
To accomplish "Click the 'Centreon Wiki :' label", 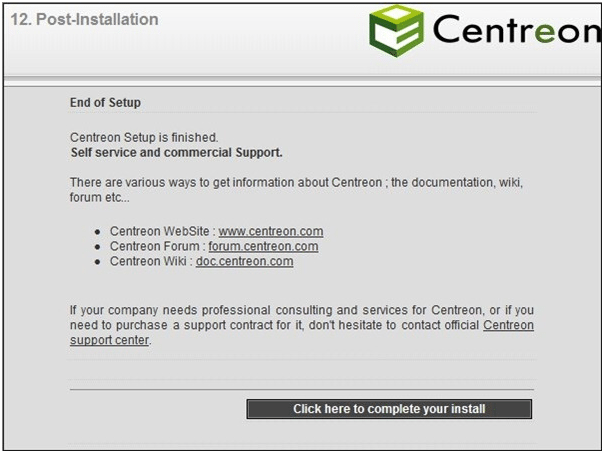I will pos(151,262).
